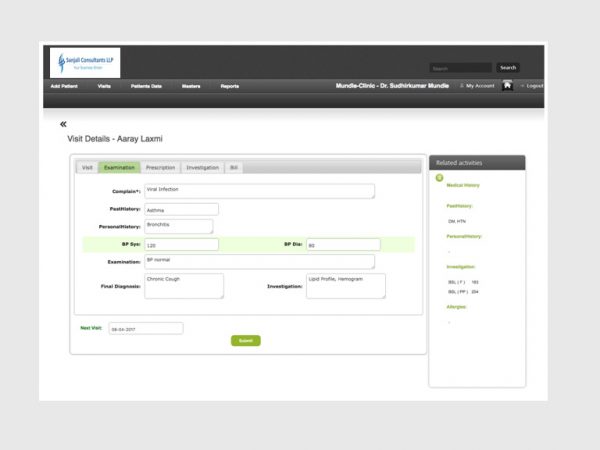Click the Visit Details - Aaray Laxmi heading
Image resolution: width=600 pixels, height=450 pixels.
pyautogui.click(x=115, y=139)
